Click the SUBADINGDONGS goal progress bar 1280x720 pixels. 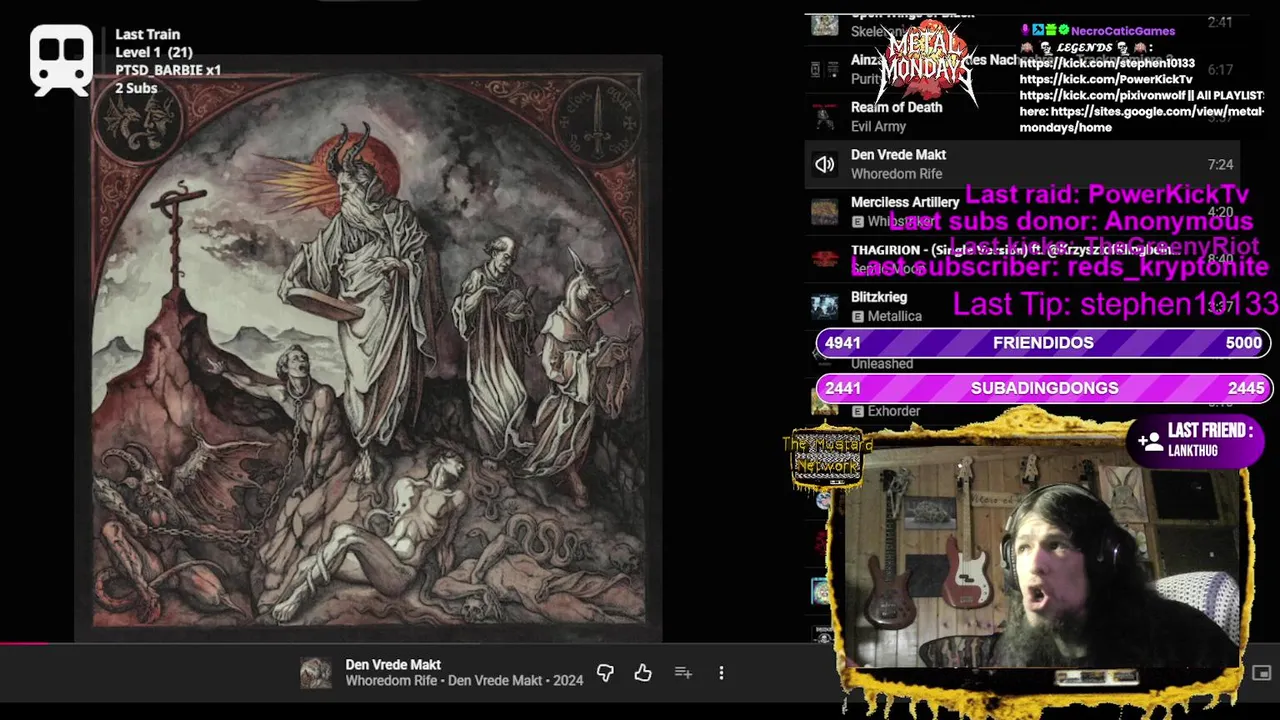tap(1043, 388)
